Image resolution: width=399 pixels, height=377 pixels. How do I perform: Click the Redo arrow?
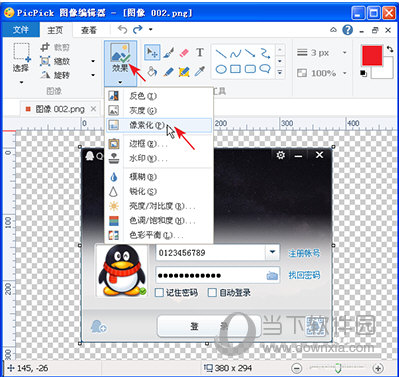pos(137,30)
